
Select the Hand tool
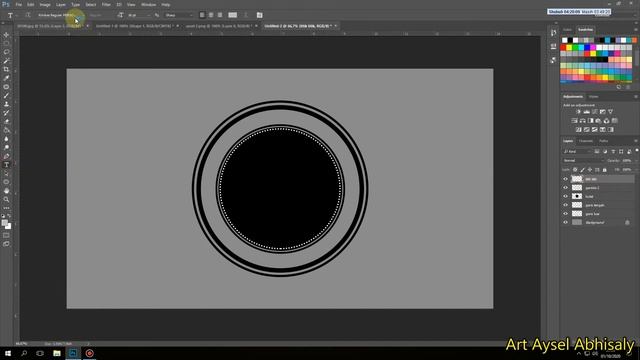pyautogui.click(x=6, y=191)
